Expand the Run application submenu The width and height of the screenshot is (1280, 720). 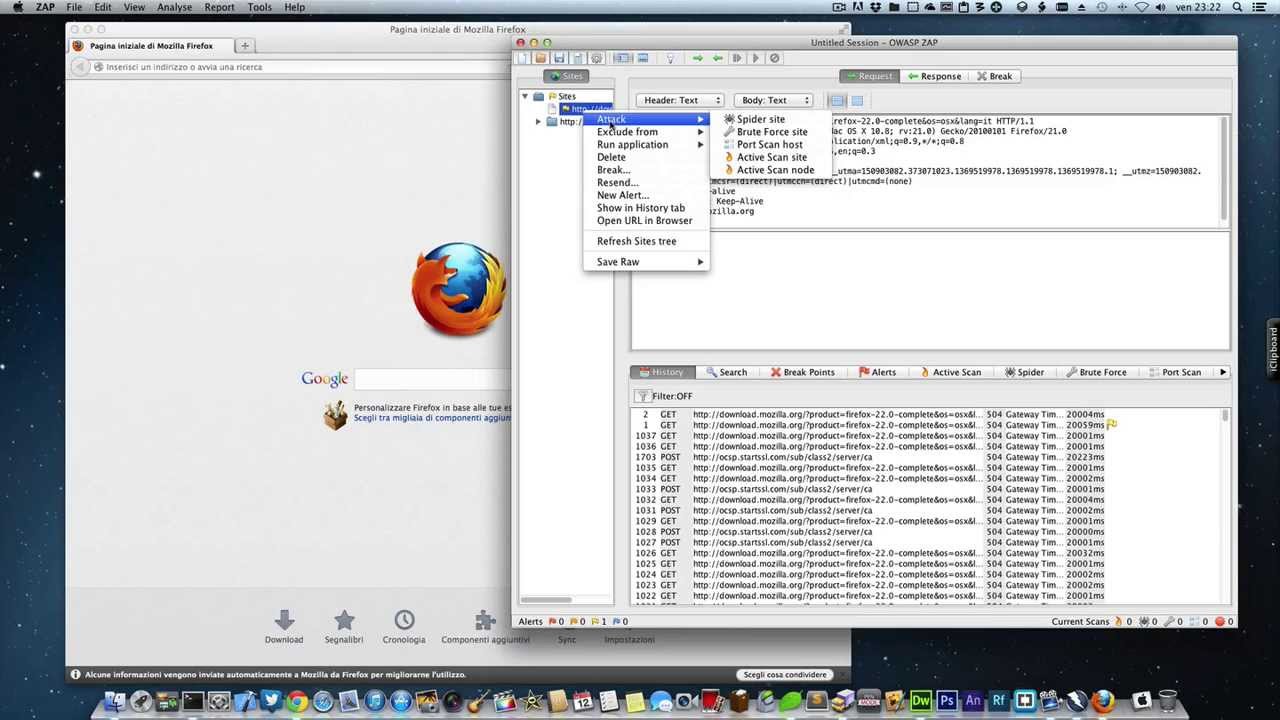pos(646,145)
